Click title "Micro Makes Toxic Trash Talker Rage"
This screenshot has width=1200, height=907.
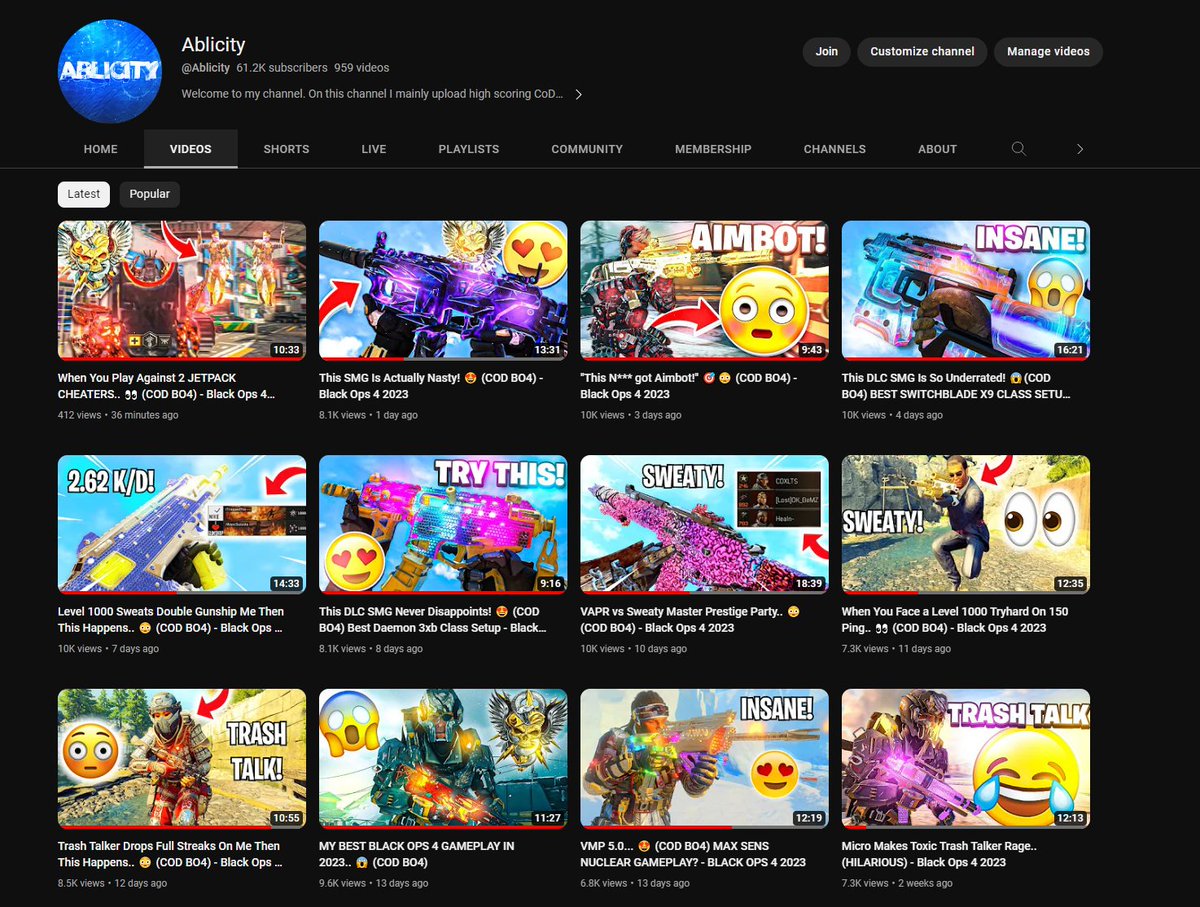tap(939, 854)
